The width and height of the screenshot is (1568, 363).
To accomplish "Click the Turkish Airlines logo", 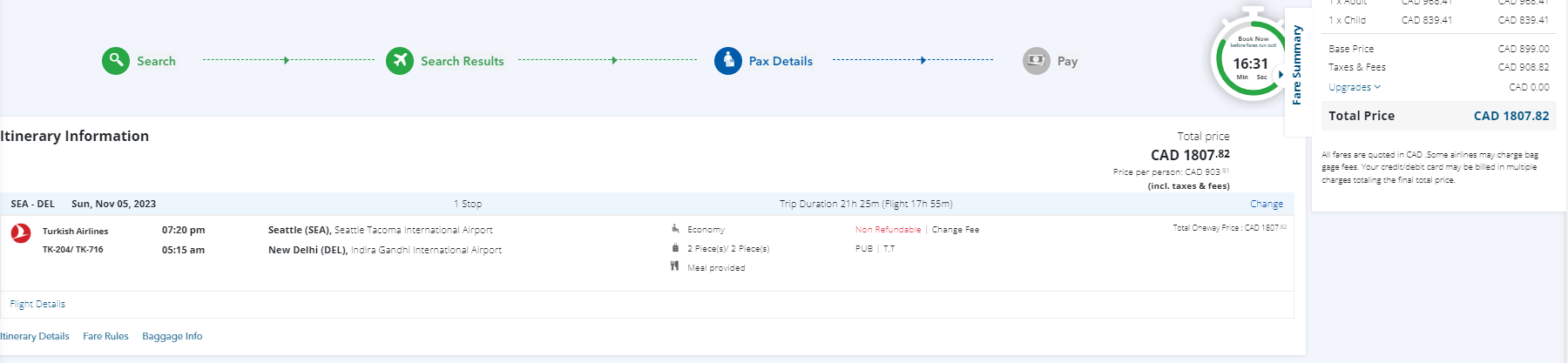I will coord(21,233).
